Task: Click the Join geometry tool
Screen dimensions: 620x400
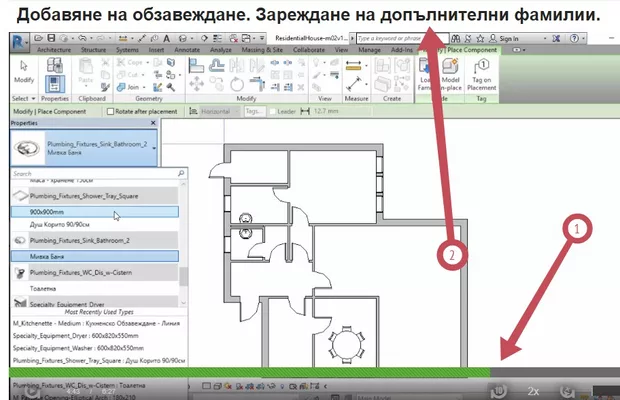Action: click(129, 87)
